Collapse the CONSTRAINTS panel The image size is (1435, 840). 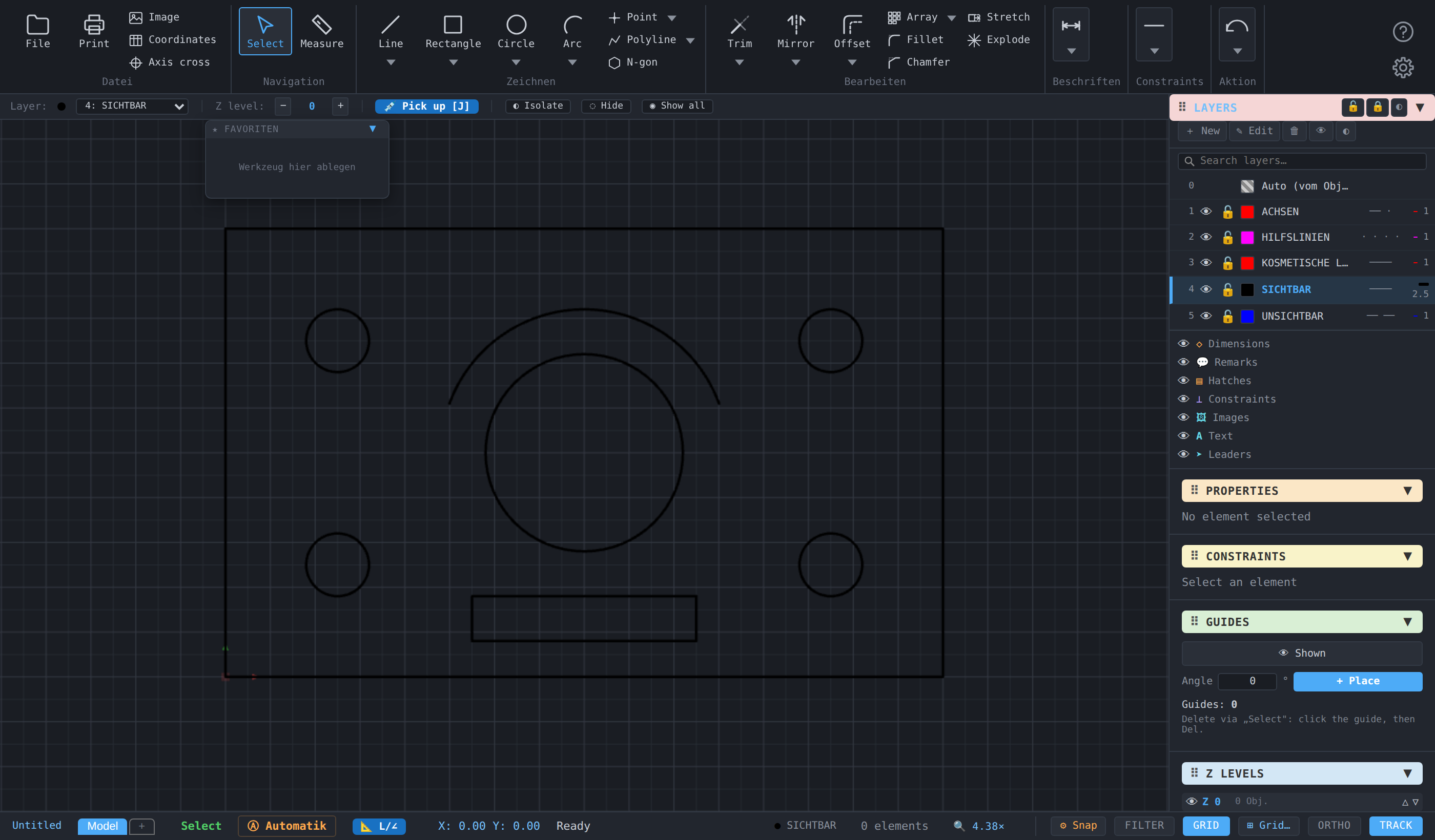tap(1407, 556)
